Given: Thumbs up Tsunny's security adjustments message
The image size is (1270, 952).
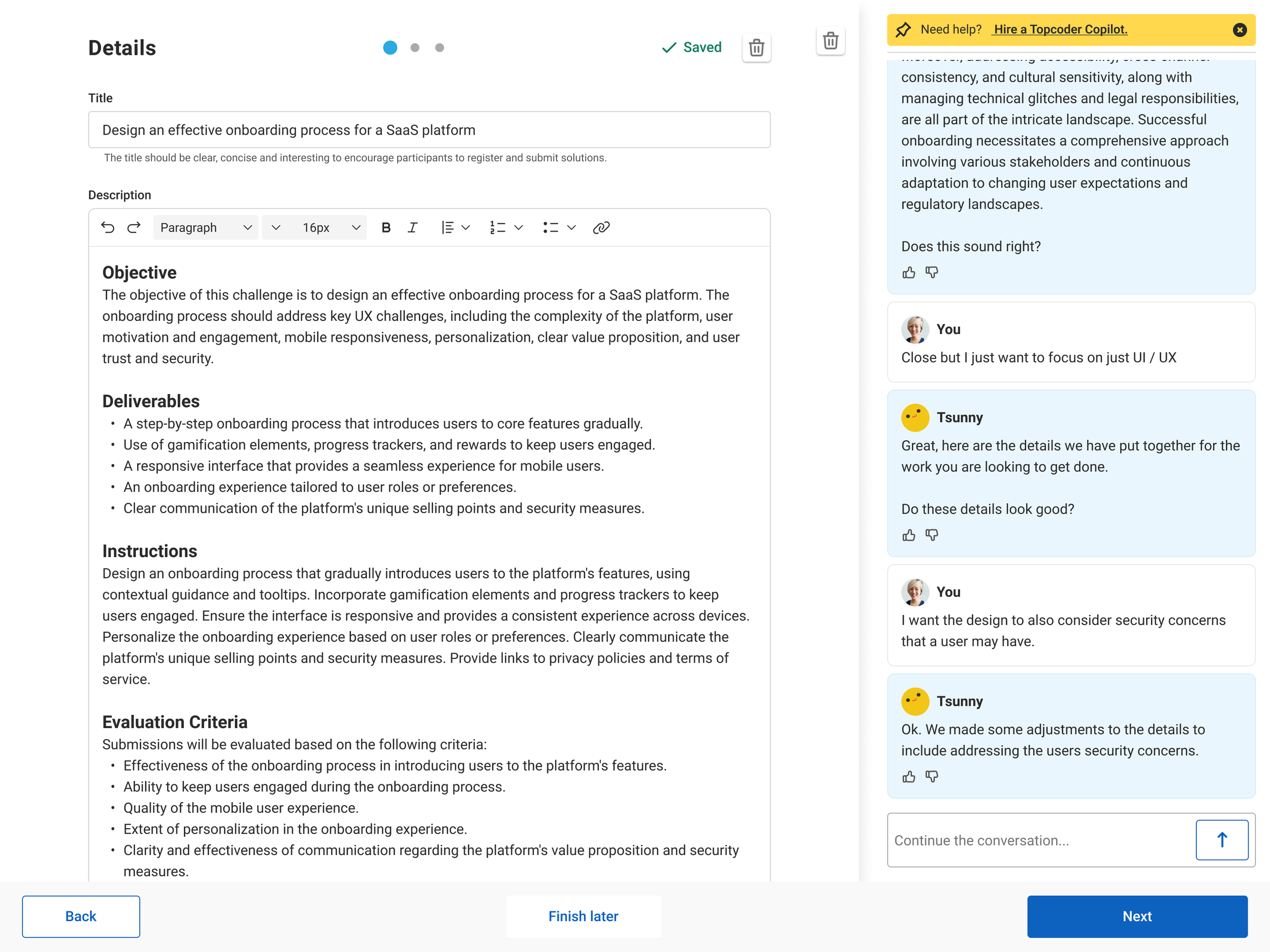Looking at the screenshot, I should (x=908, y=776).
